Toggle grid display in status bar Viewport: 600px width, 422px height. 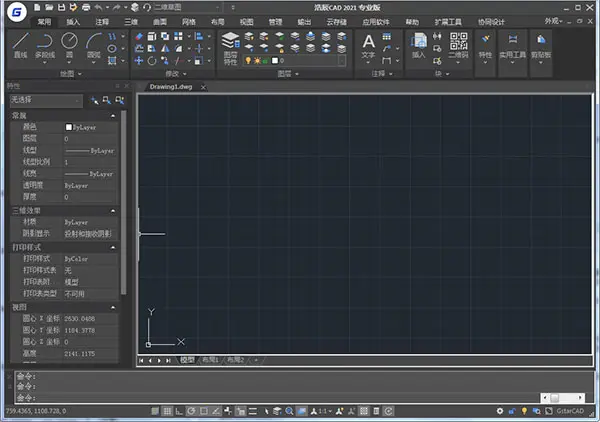tap(167, 411)
